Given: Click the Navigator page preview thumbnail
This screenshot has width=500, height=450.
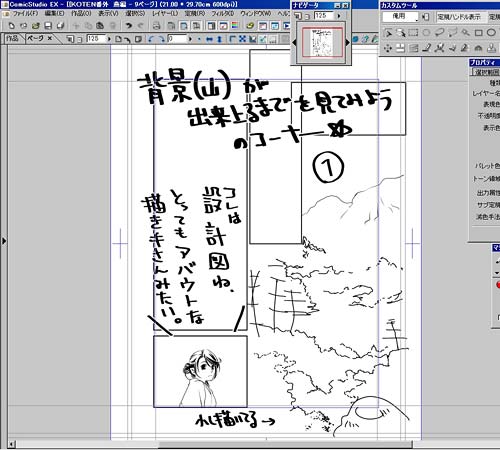Looking at the screenshot, I should 322,42.
